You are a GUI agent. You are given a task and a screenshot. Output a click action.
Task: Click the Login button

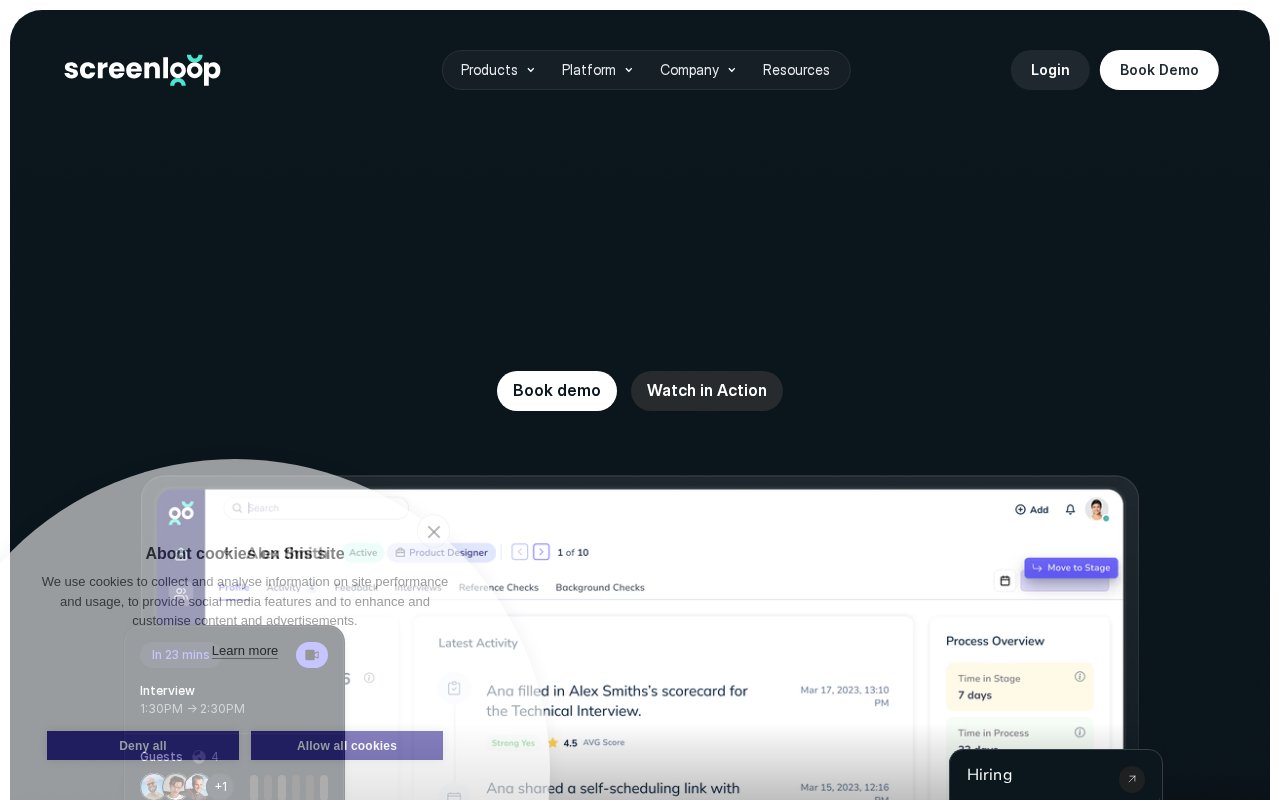1050,70
